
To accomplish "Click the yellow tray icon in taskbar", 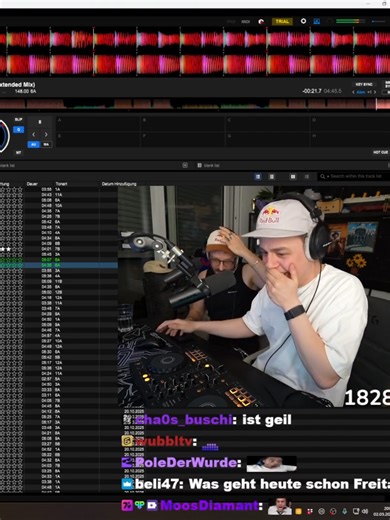I will click(x=299, y=511).
